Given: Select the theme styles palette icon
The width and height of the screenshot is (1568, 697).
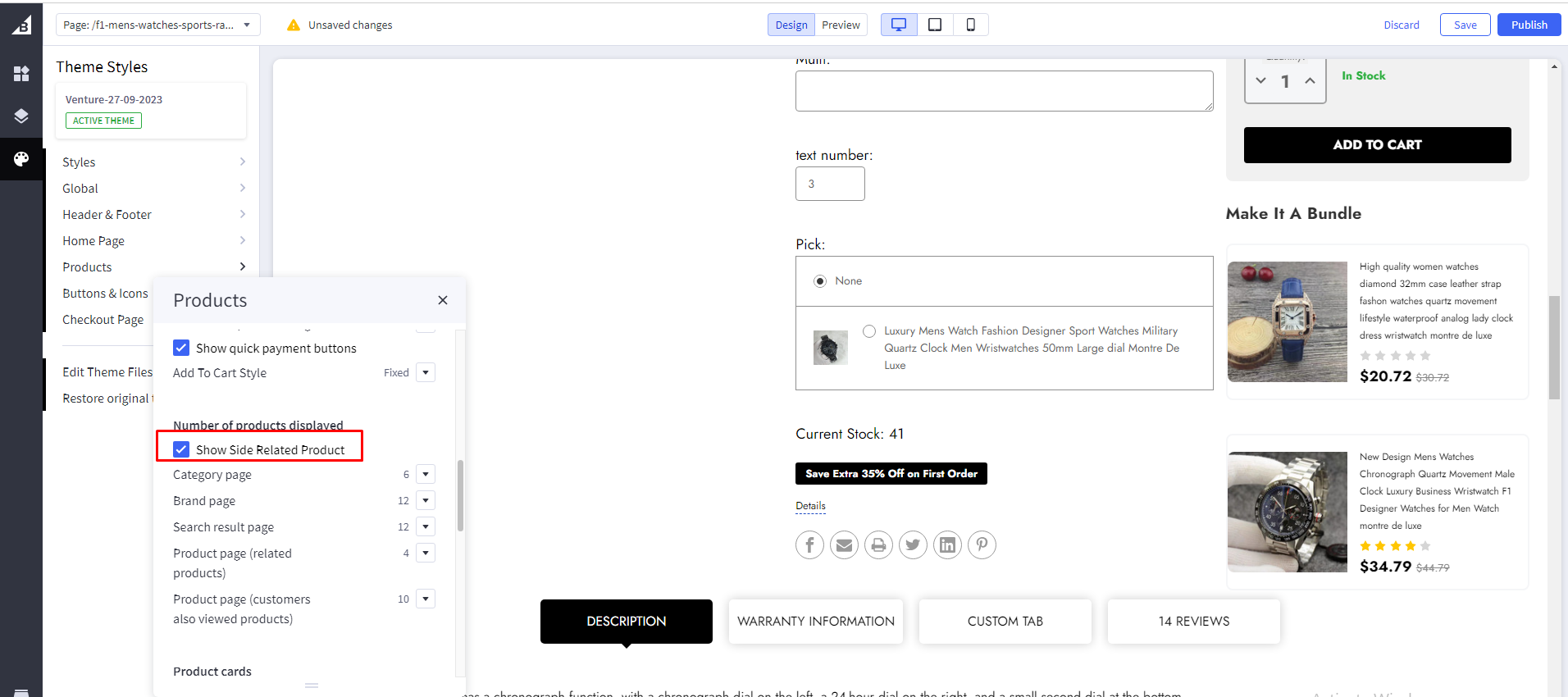Looking at the screenshot, I should click(21, 158).
